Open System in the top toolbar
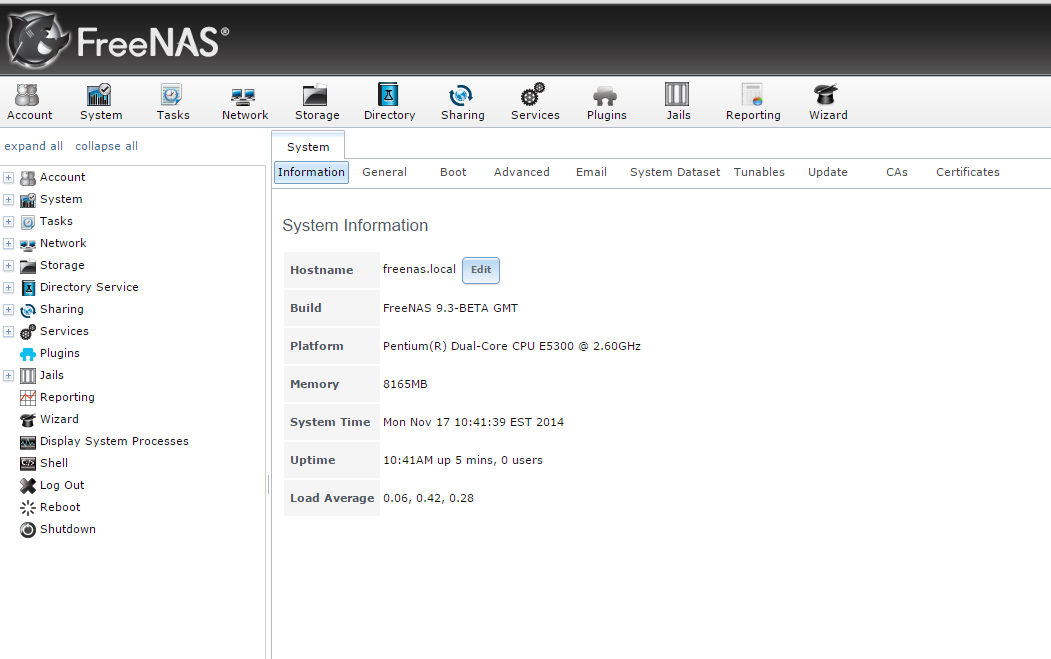 click(101, 102)
